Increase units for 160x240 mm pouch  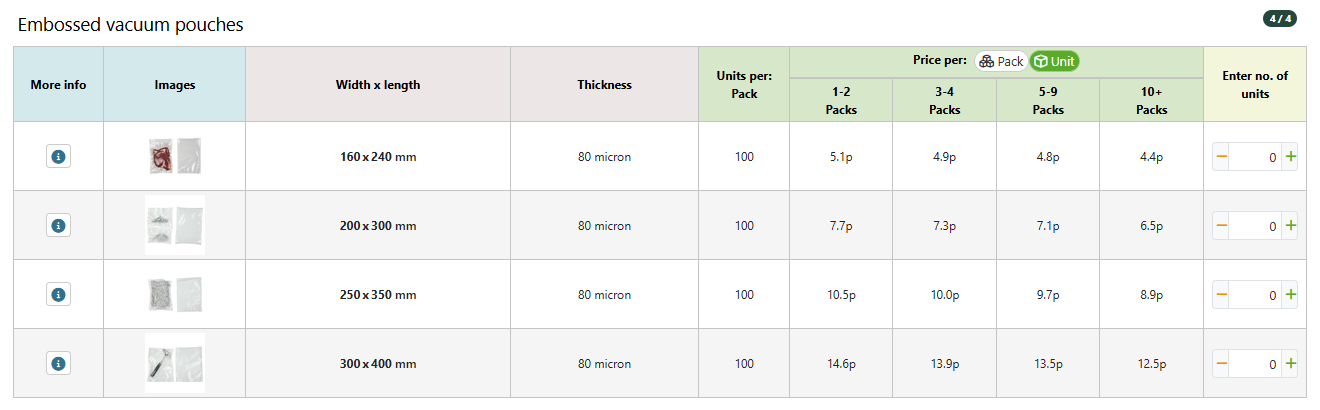point(1290,157)
